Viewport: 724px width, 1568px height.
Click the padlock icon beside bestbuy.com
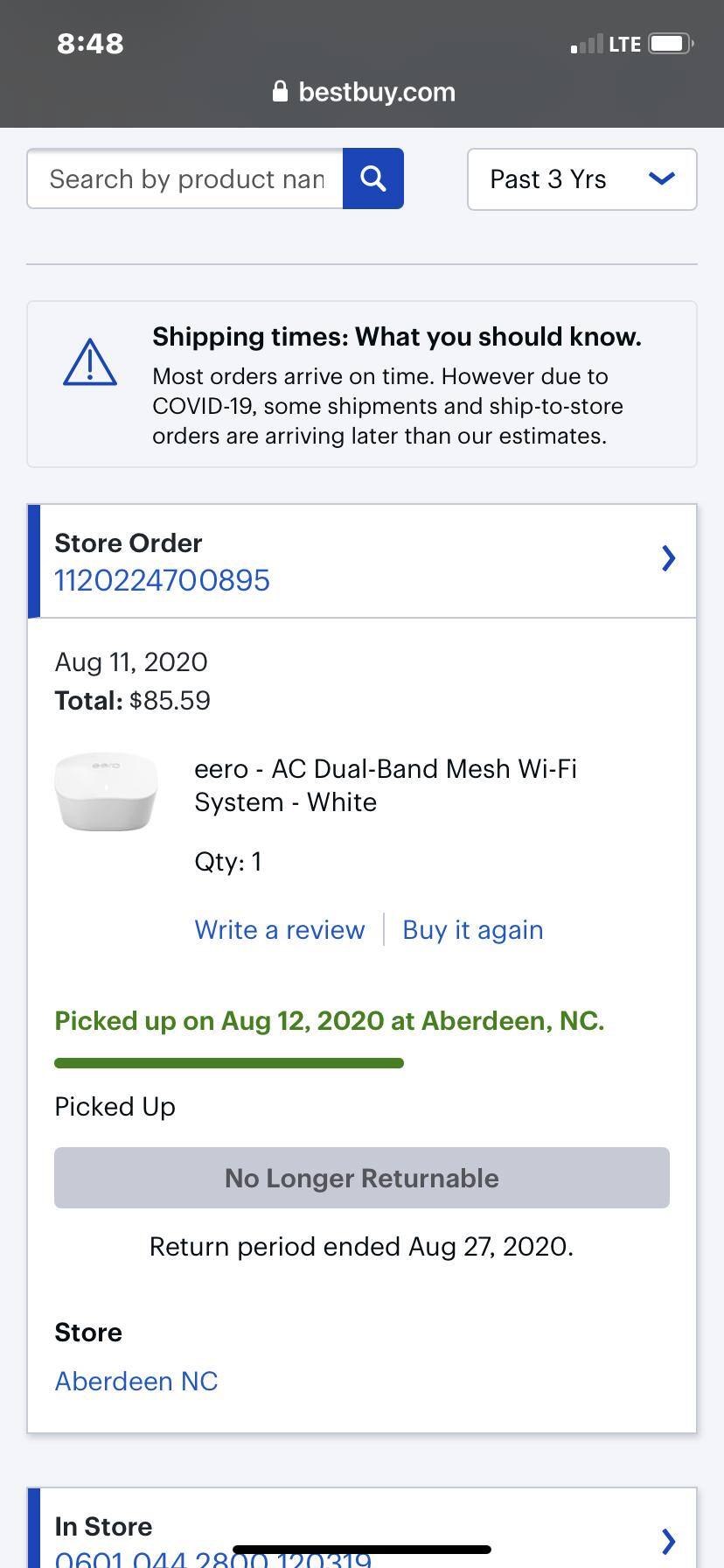click(x=281, y=92)
